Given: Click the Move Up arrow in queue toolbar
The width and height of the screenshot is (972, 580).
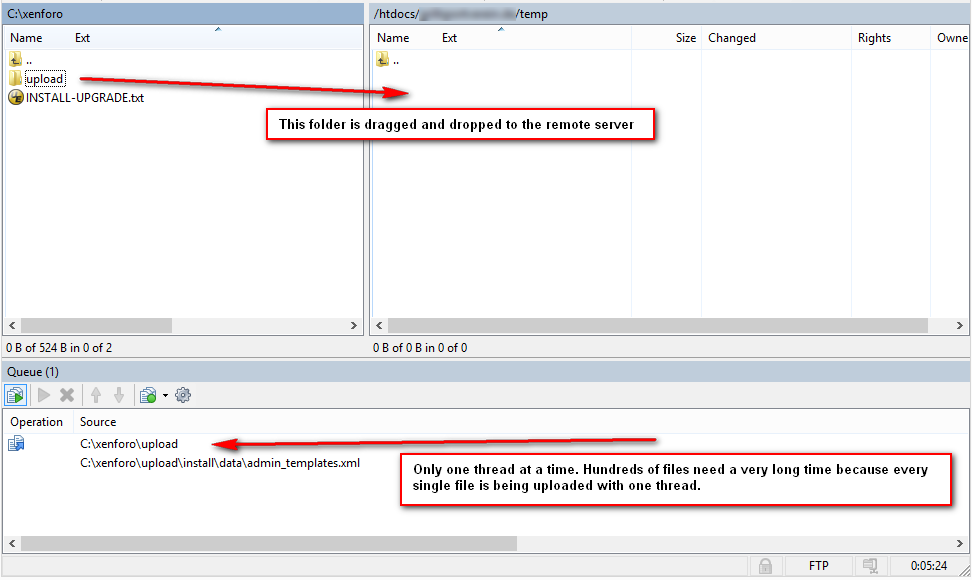Looking at the screenshot, I should (98, 395).
